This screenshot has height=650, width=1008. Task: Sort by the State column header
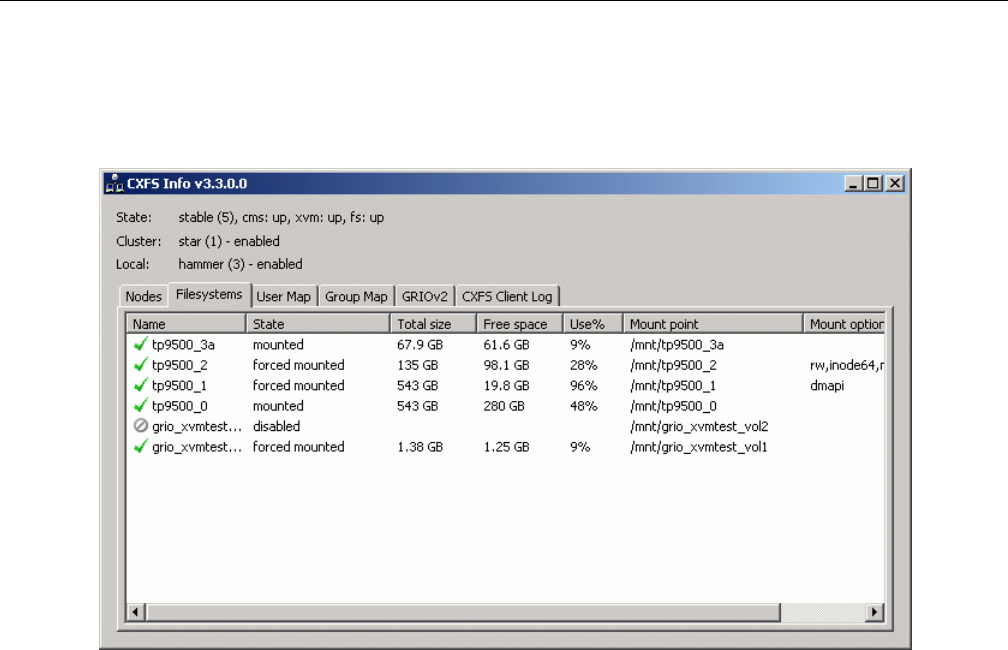point(318,324)
